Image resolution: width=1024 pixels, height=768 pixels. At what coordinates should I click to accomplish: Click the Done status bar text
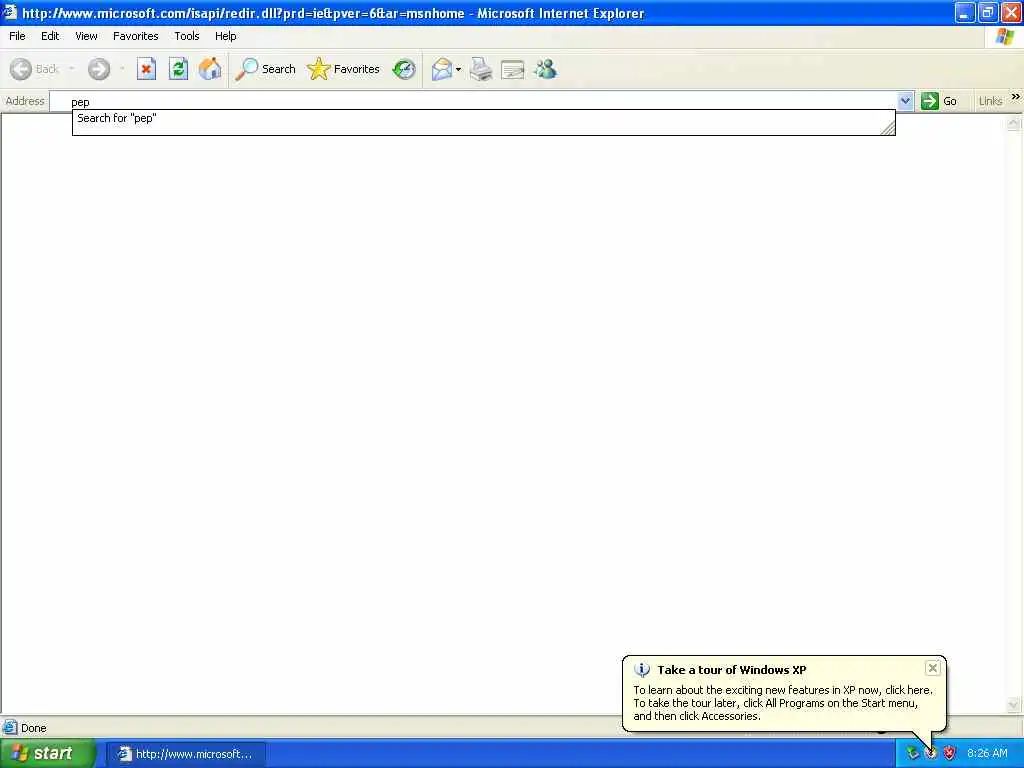33,728
